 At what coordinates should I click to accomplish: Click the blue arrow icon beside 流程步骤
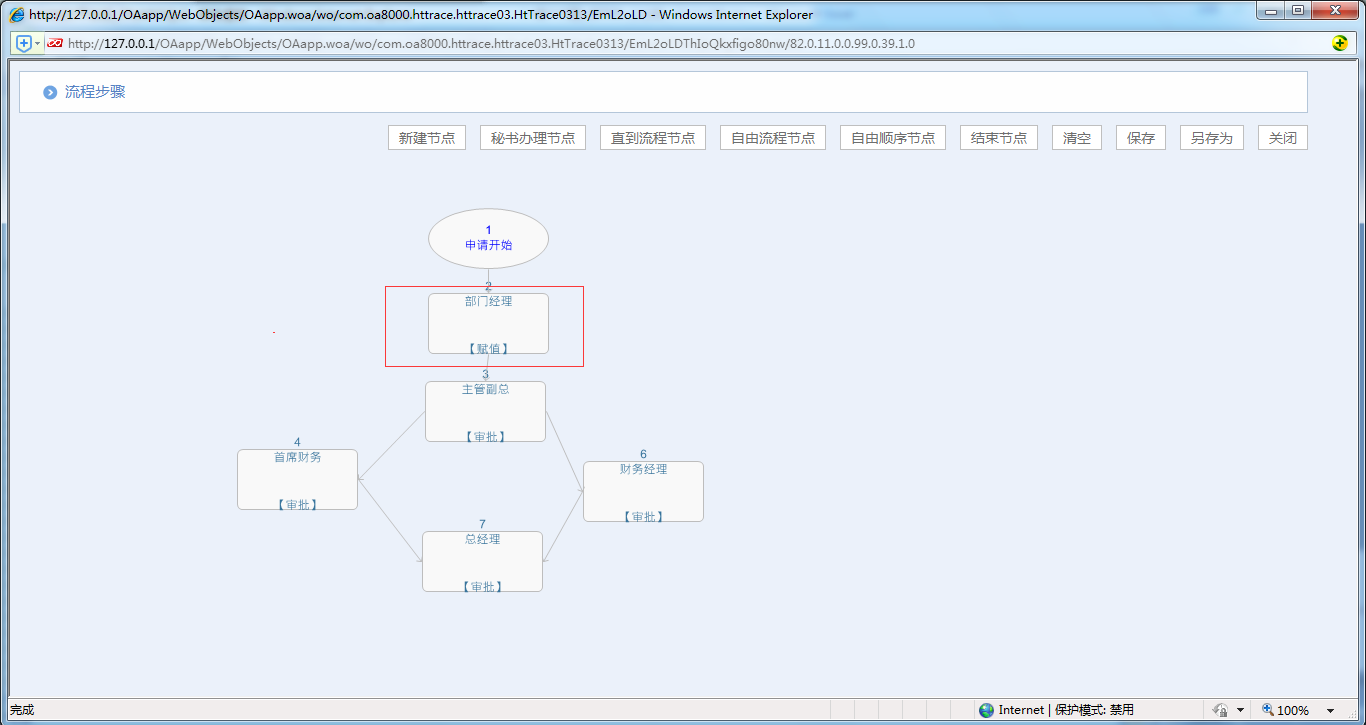pyautogui.click(x=50, y=92)
